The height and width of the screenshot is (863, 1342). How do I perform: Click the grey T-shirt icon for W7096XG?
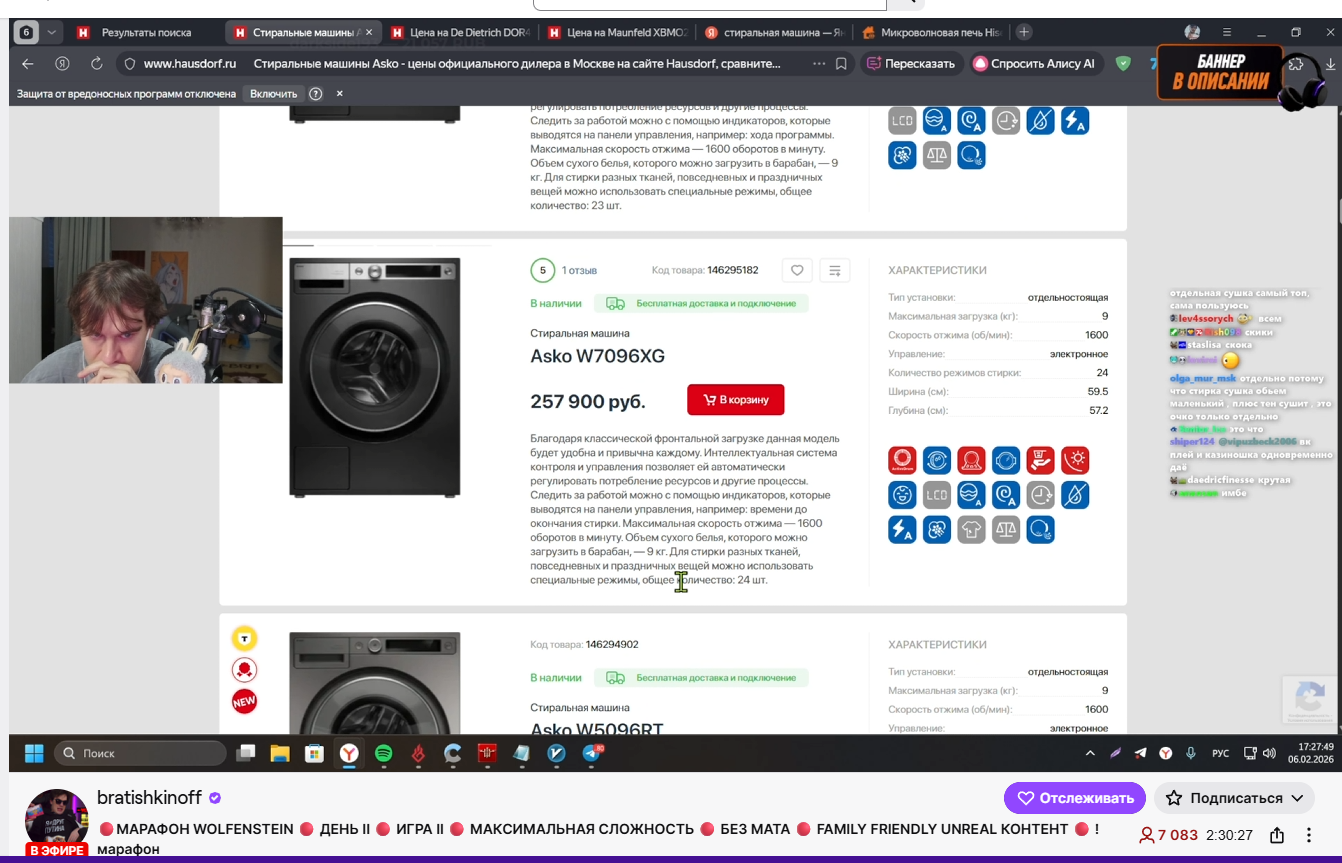(972, 529)
